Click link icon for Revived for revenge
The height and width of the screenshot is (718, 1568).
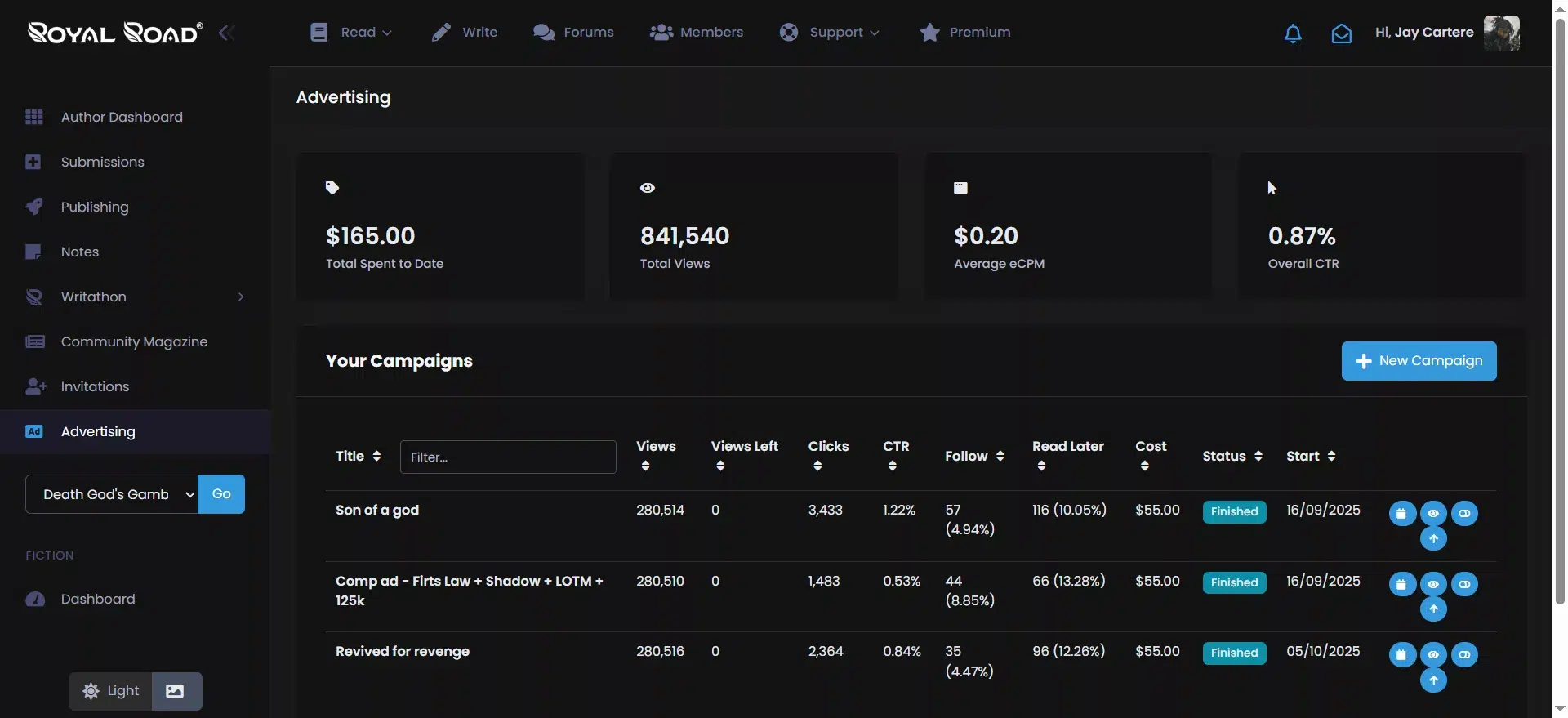pyautogui.click(x=1464, y=655)
